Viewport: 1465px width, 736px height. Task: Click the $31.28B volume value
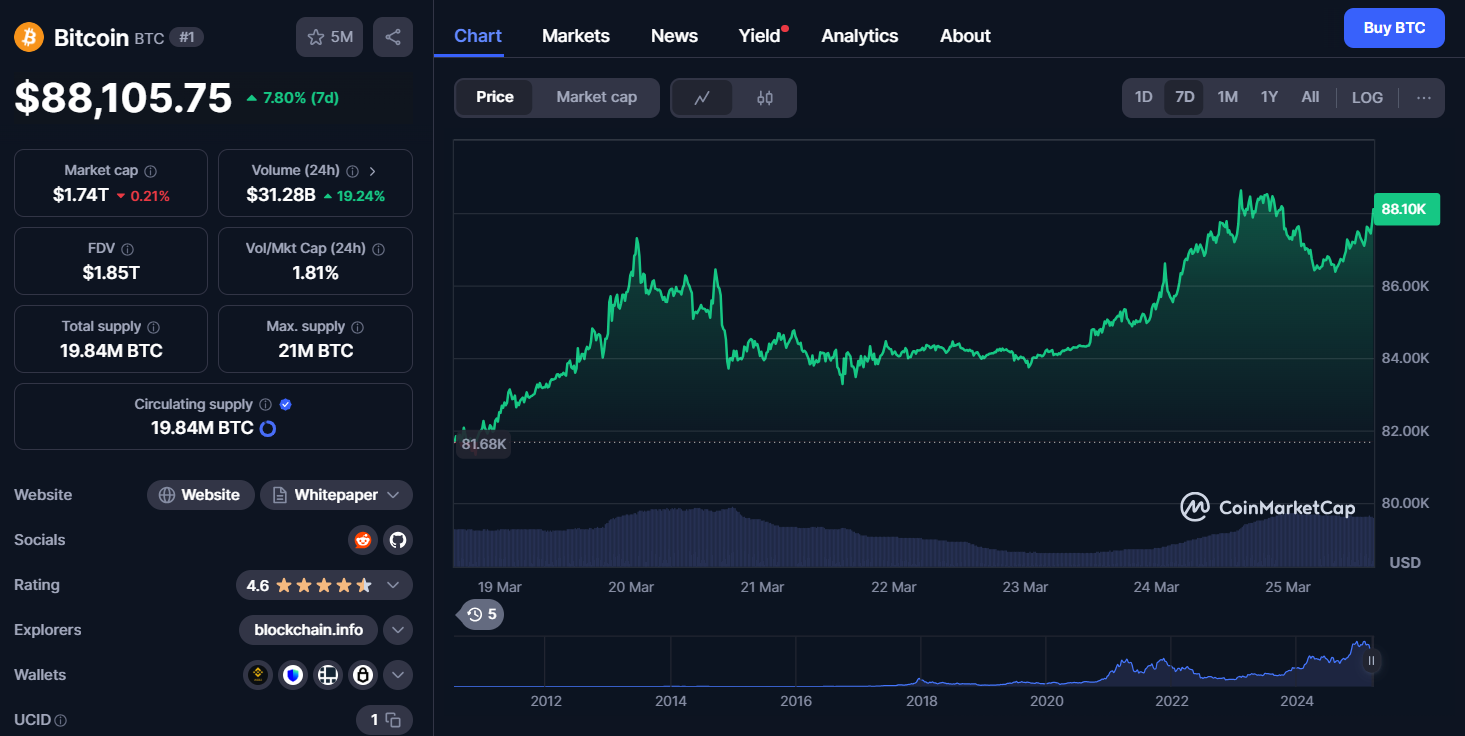click(x=281, y=195)
